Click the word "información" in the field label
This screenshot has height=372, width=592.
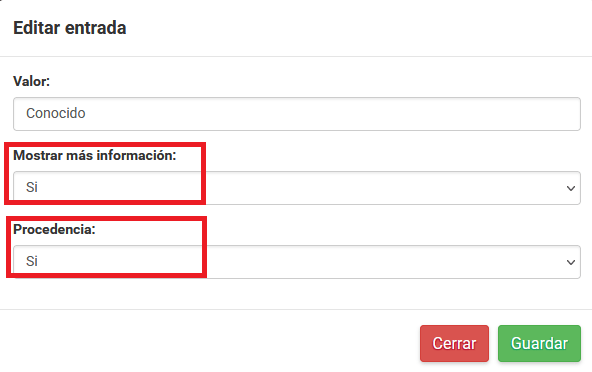click(137, 155)
